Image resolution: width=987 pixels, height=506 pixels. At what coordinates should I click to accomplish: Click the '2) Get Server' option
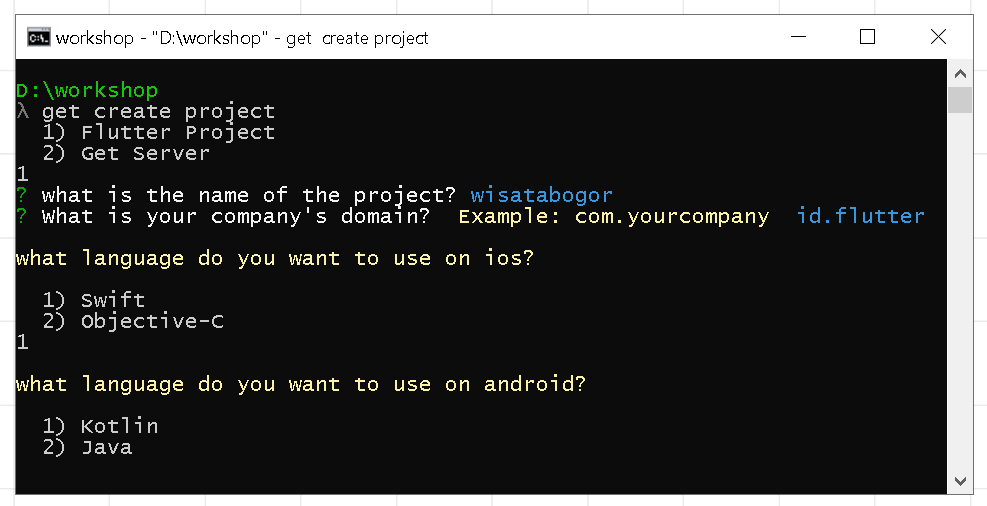tap(126, 154)
